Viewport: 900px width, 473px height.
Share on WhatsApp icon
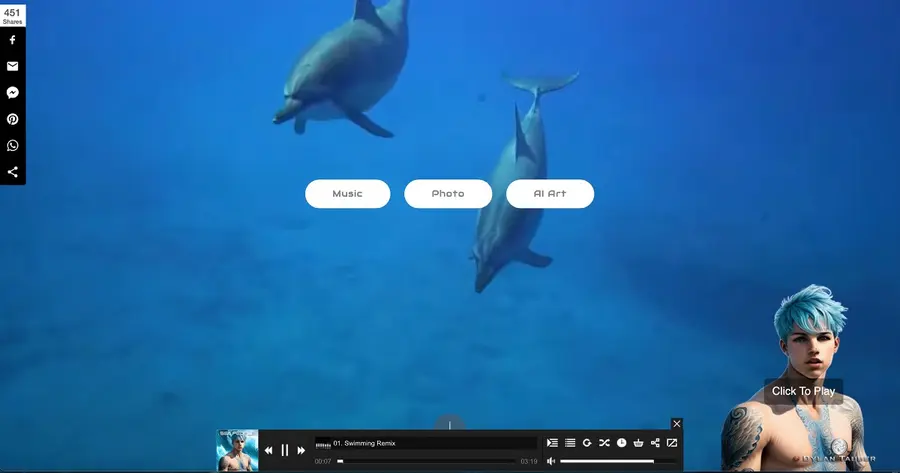pyautogui.click(x=13, y=145)
